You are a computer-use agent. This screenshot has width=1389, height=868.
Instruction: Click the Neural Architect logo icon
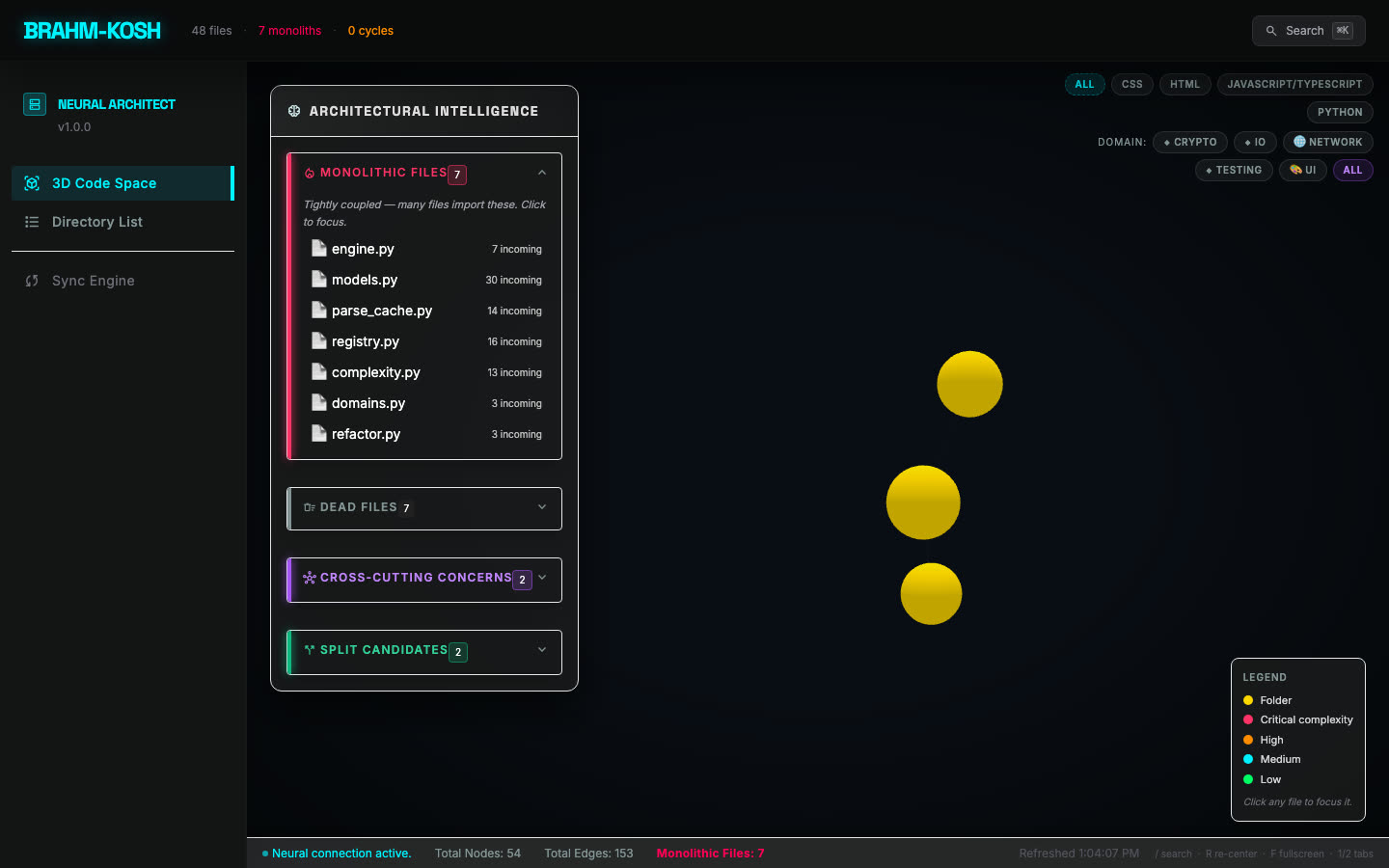point(35,104)
